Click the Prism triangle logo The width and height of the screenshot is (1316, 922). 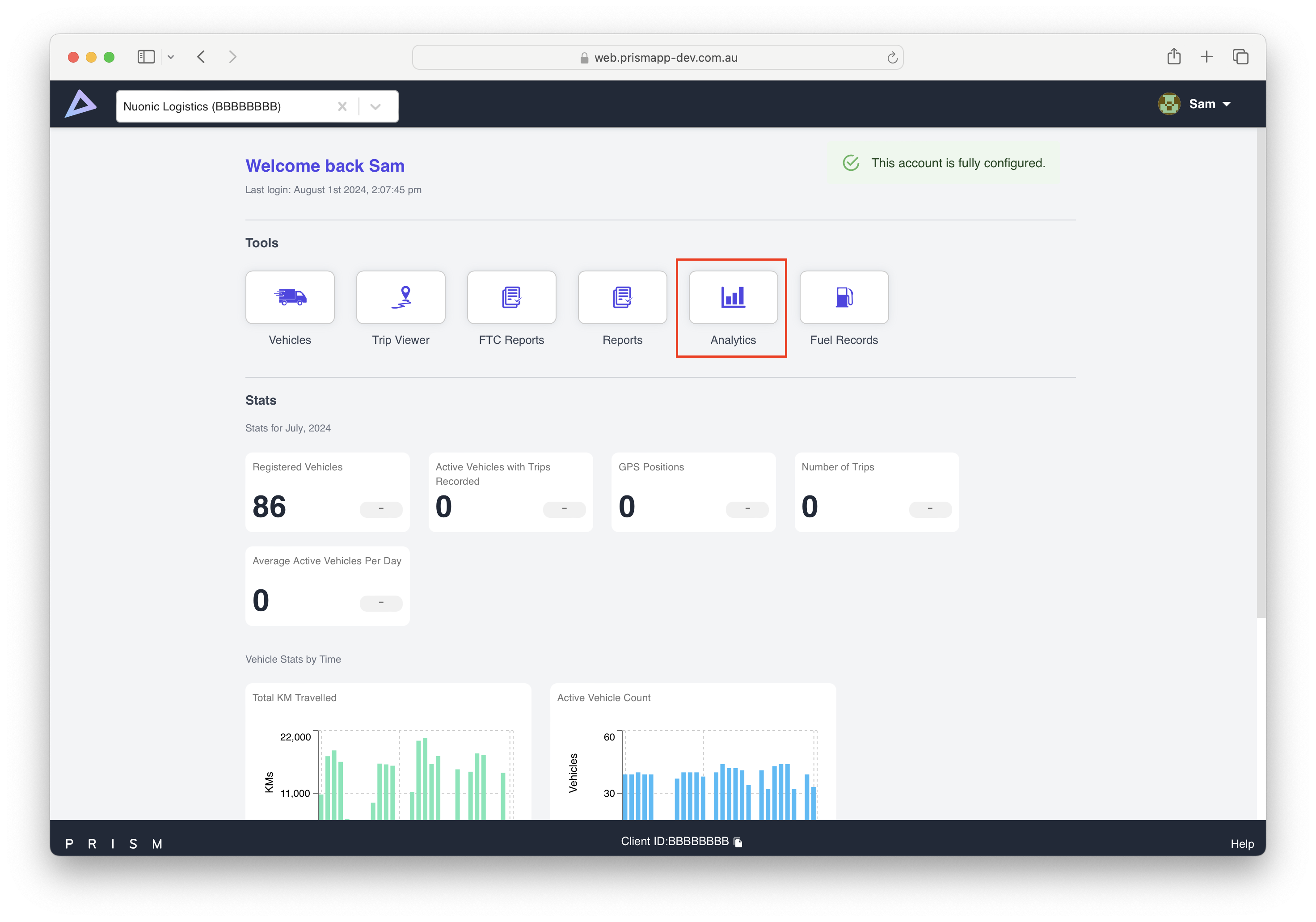click(80, 104)
